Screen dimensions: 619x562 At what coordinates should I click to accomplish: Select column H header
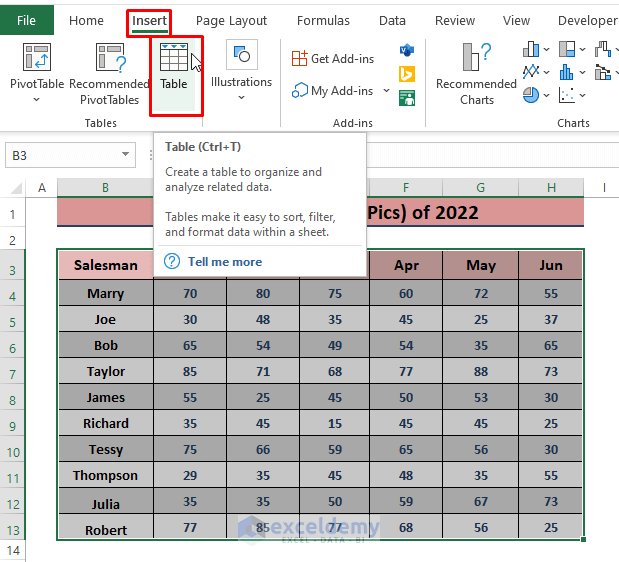551,187
